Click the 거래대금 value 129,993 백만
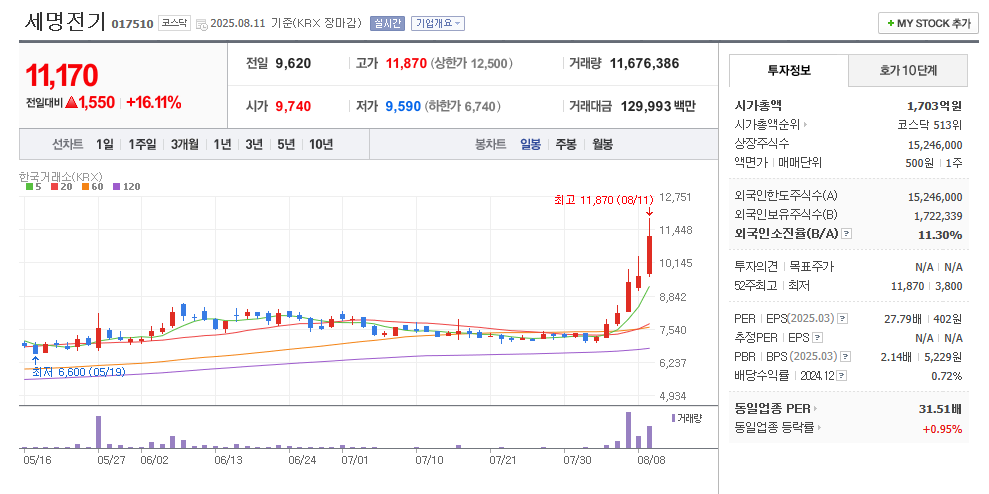 [x=658, y=106]
